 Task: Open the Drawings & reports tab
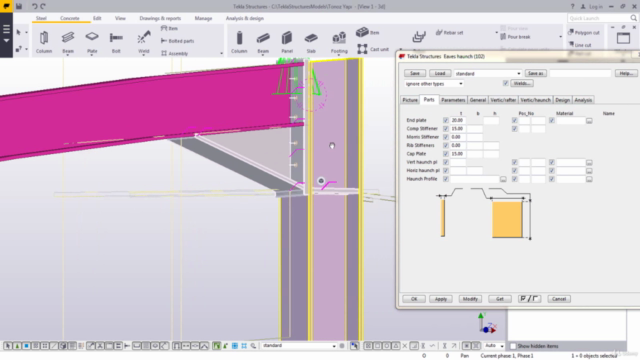[160, 18]
